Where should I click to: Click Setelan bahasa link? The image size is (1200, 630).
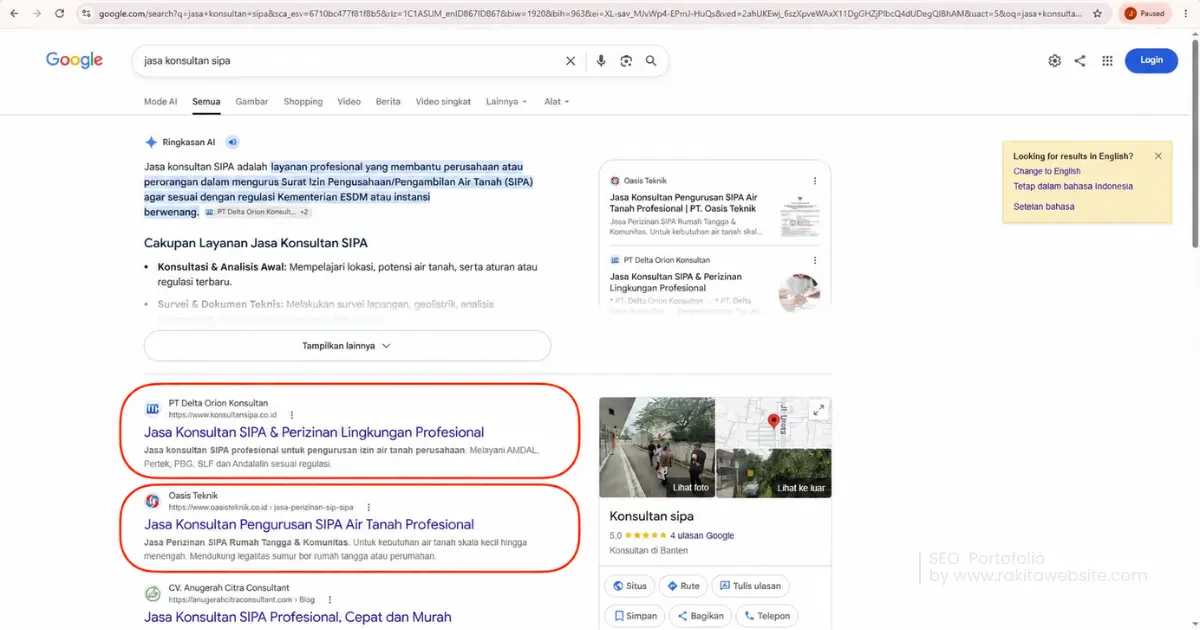(x=1043, y=206)
